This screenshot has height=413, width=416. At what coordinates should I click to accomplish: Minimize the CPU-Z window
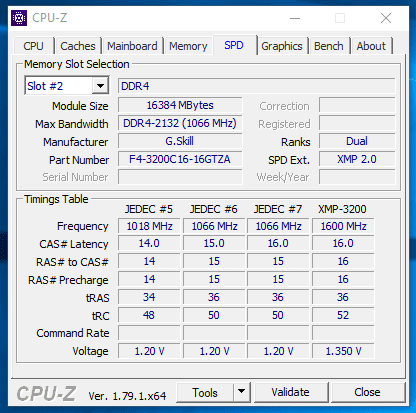[x=295, y=18]
